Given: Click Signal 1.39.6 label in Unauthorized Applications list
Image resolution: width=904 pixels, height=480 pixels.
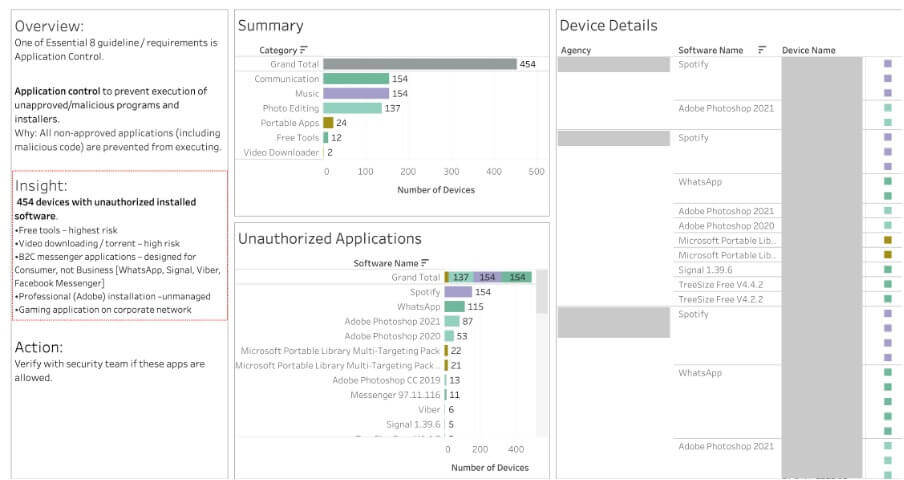Looking at the screenshot, I should click(x=413, y=424).
